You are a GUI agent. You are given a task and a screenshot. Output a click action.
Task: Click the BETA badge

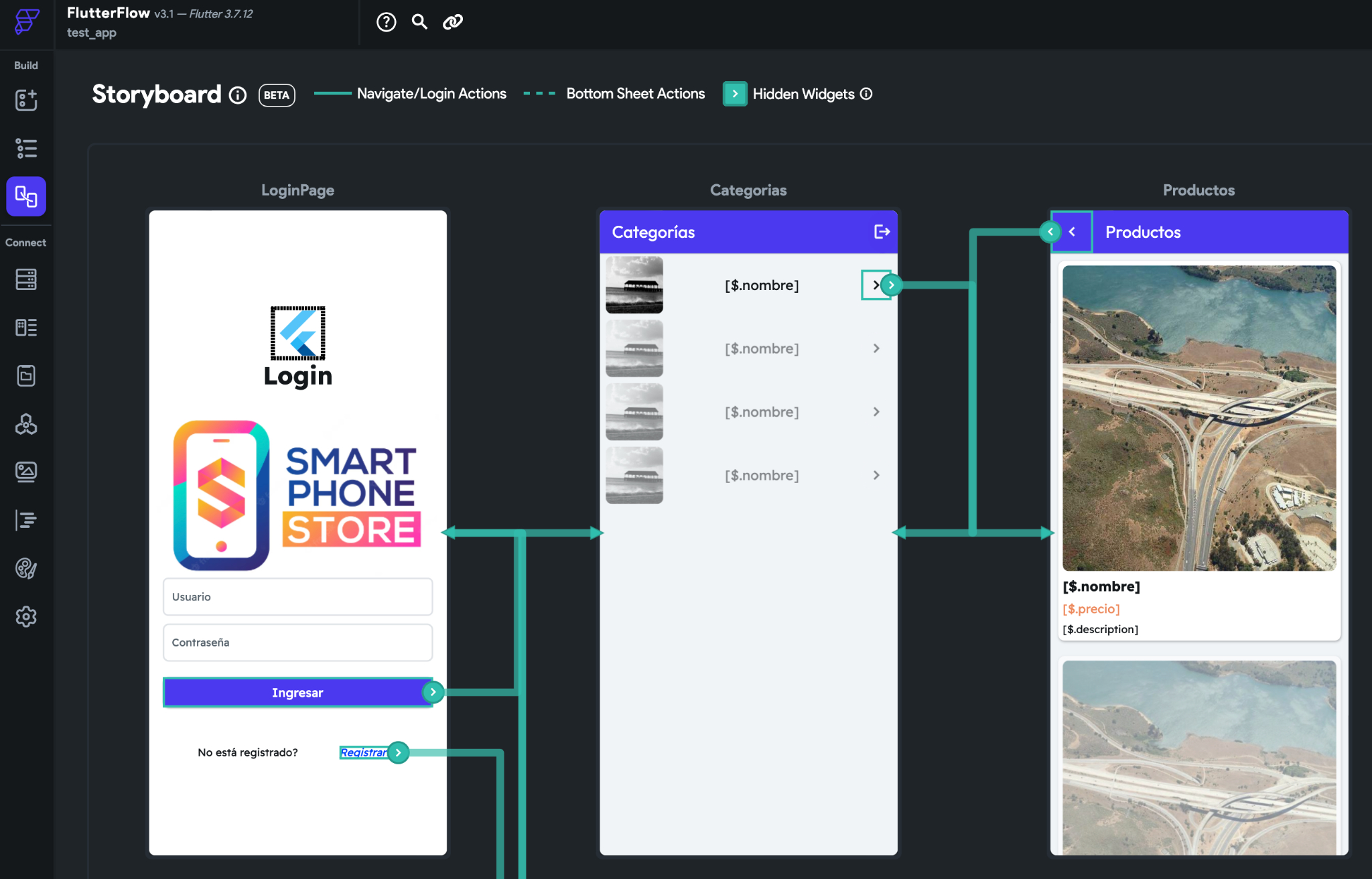(x=277, y=95)
